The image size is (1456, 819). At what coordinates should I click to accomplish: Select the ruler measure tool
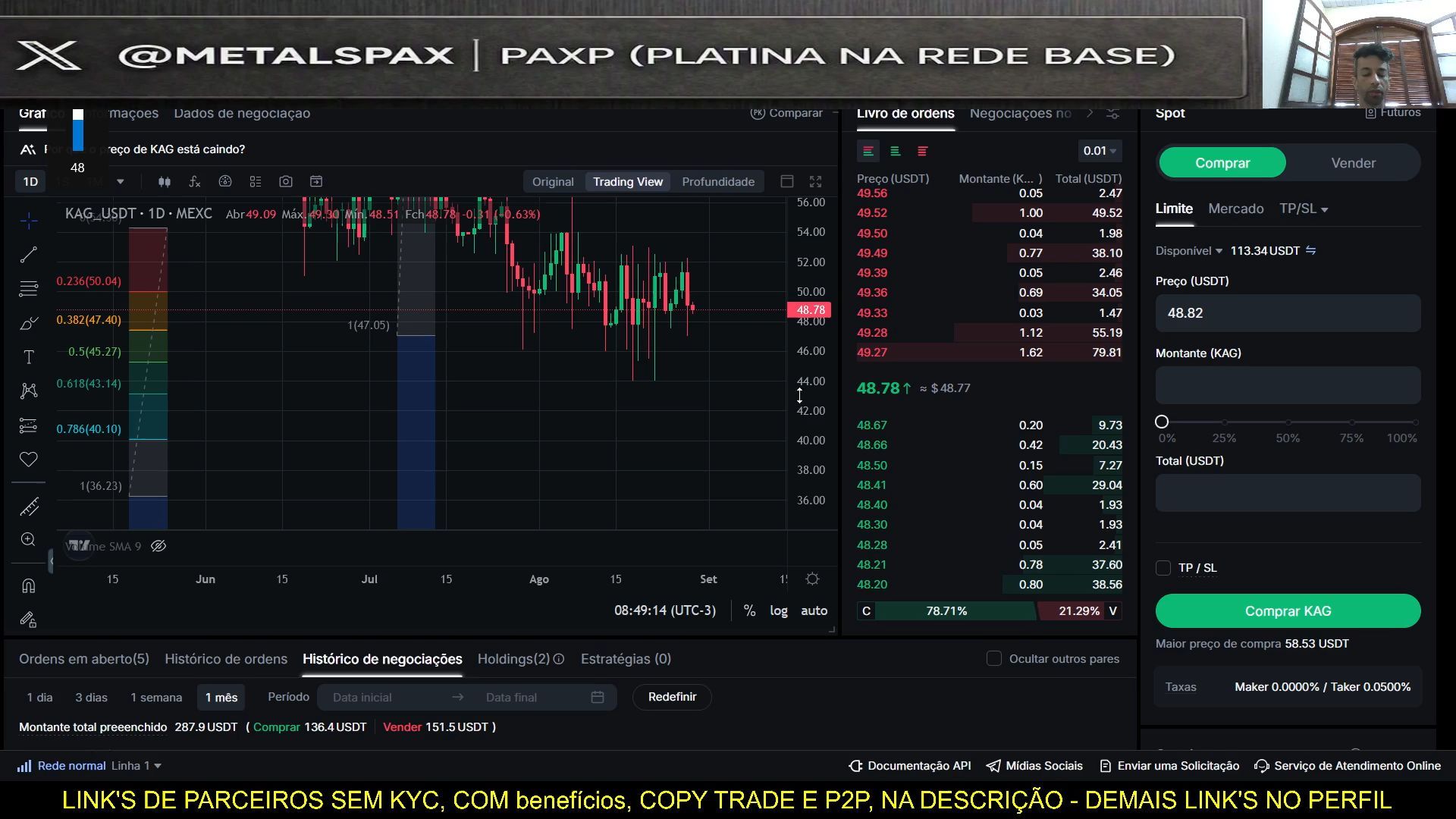click(29, 507)
